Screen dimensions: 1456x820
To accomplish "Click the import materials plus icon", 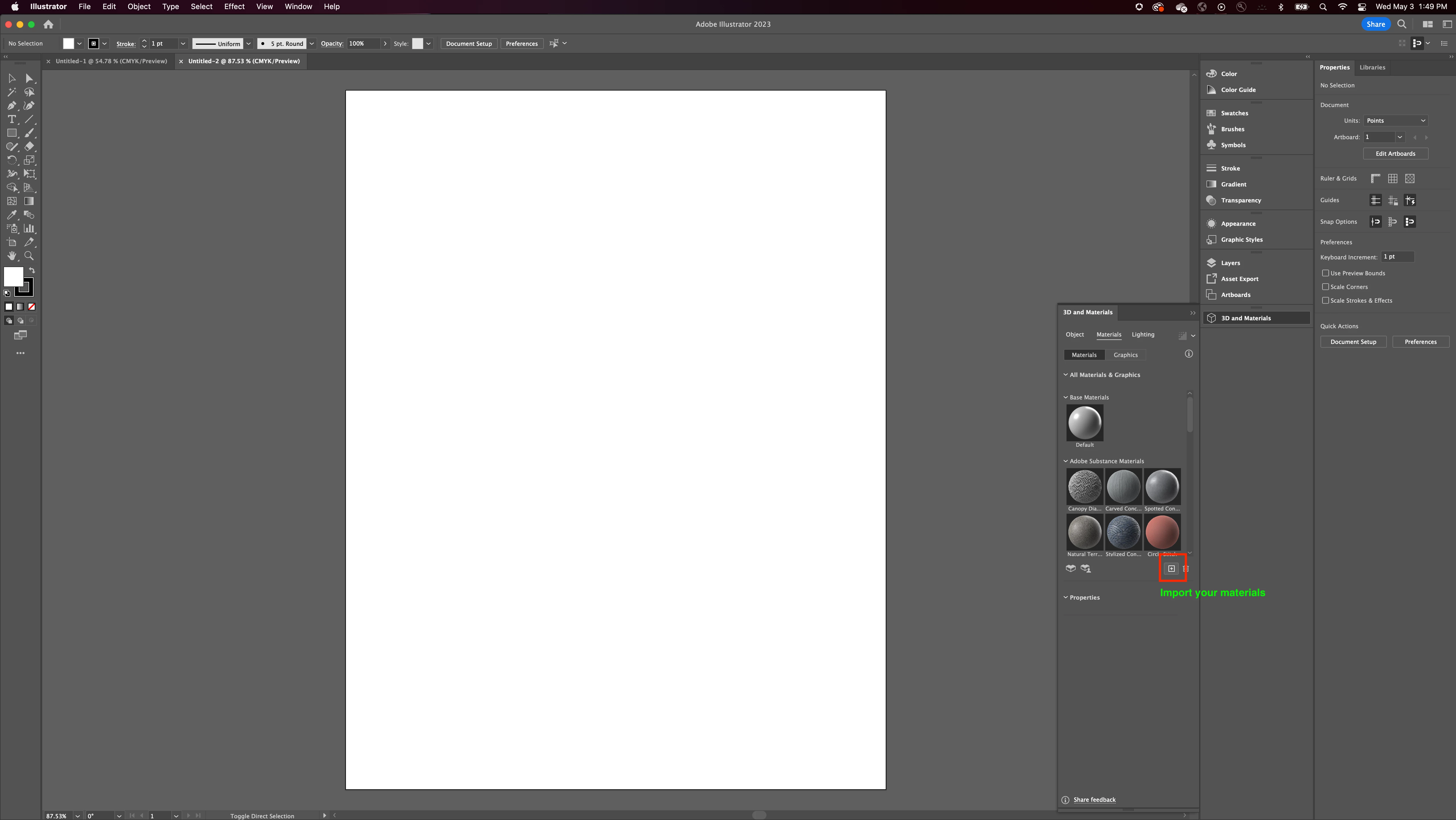I will (1171, 569).
